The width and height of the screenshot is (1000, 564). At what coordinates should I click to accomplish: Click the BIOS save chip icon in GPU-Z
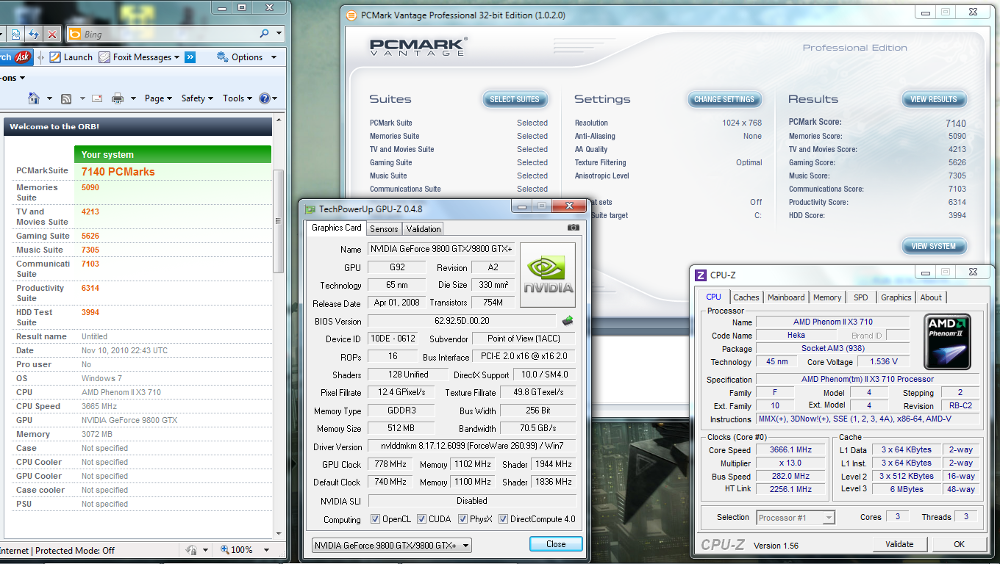pos(568,321)
